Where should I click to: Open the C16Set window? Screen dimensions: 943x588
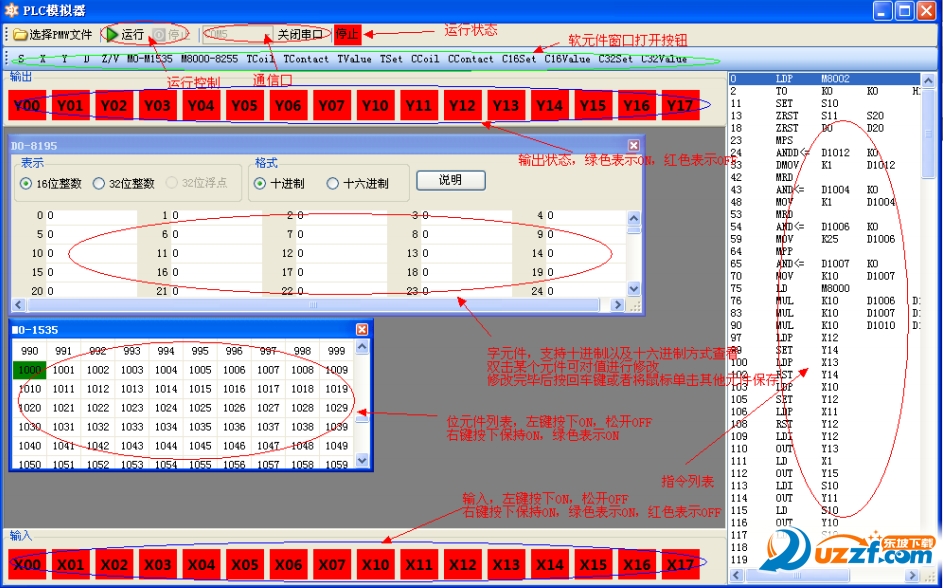tap(518, 59)
